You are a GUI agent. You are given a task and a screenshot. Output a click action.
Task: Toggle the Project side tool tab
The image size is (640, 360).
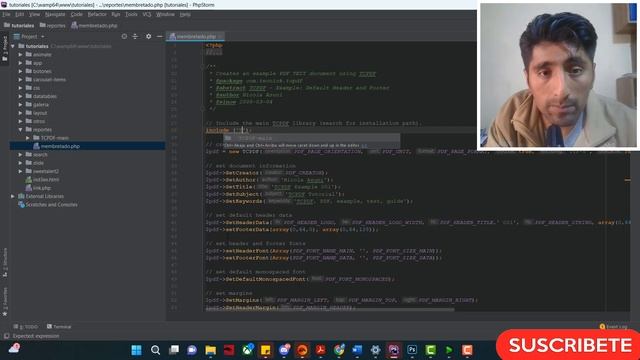click(x=4, y=48)
